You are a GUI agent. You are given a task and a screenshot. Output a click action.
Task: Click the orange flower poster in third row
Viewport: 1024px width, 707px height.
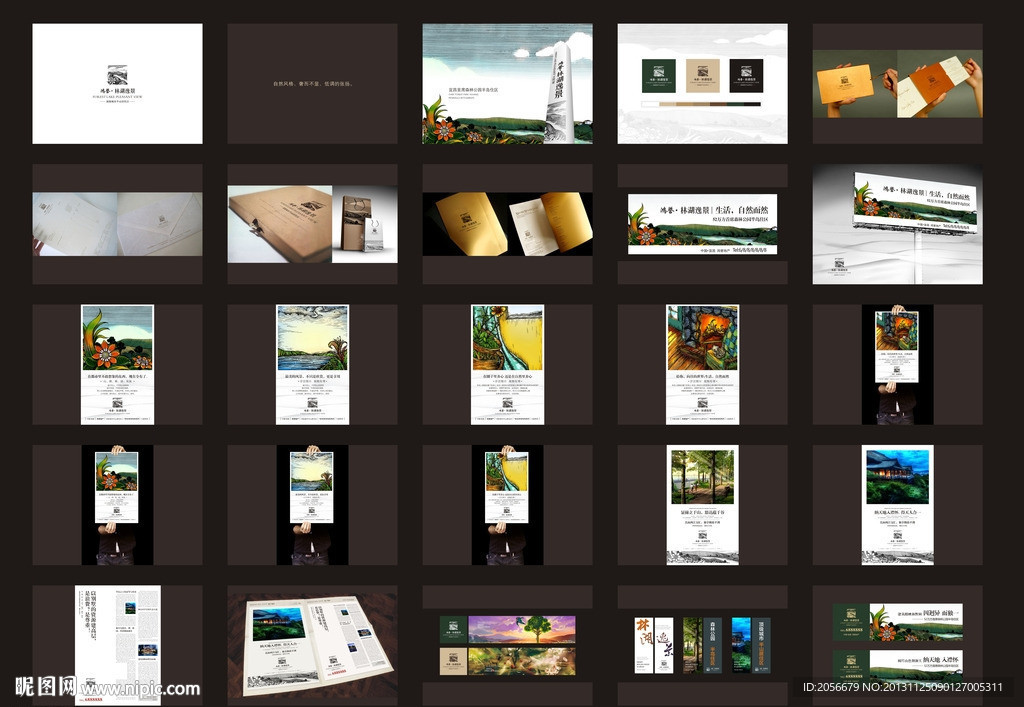pyautogui.click(x=117, y=364)
